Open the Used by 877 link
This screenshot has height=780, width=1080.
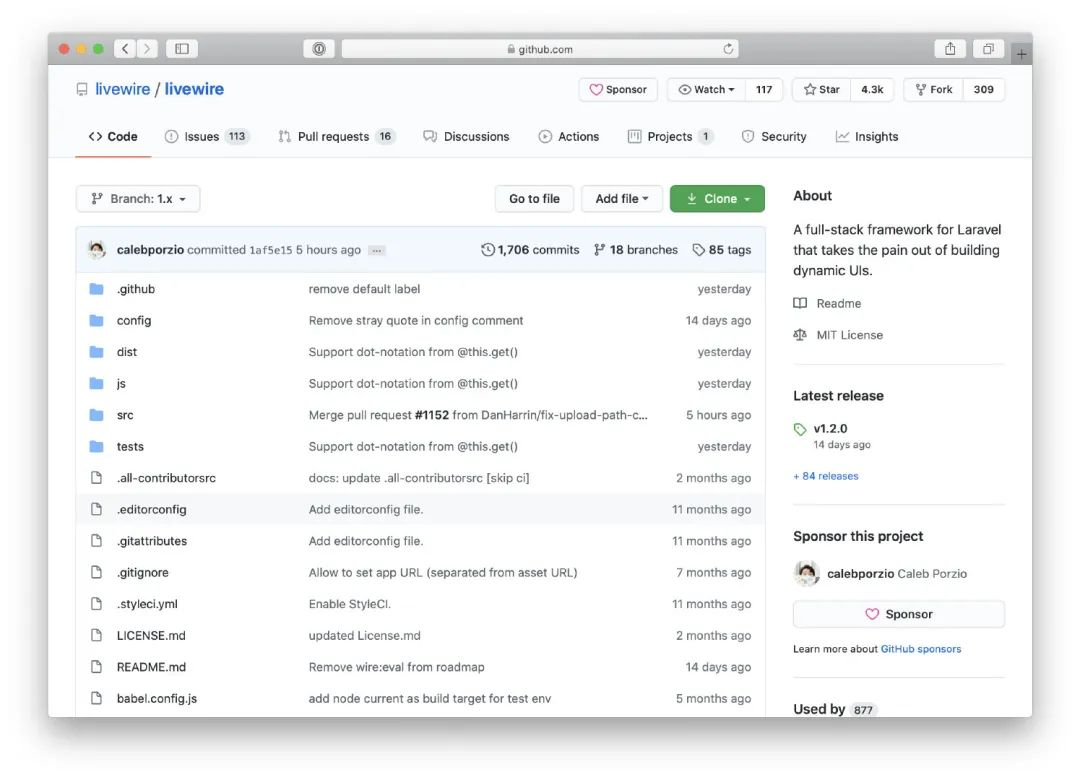834,709
